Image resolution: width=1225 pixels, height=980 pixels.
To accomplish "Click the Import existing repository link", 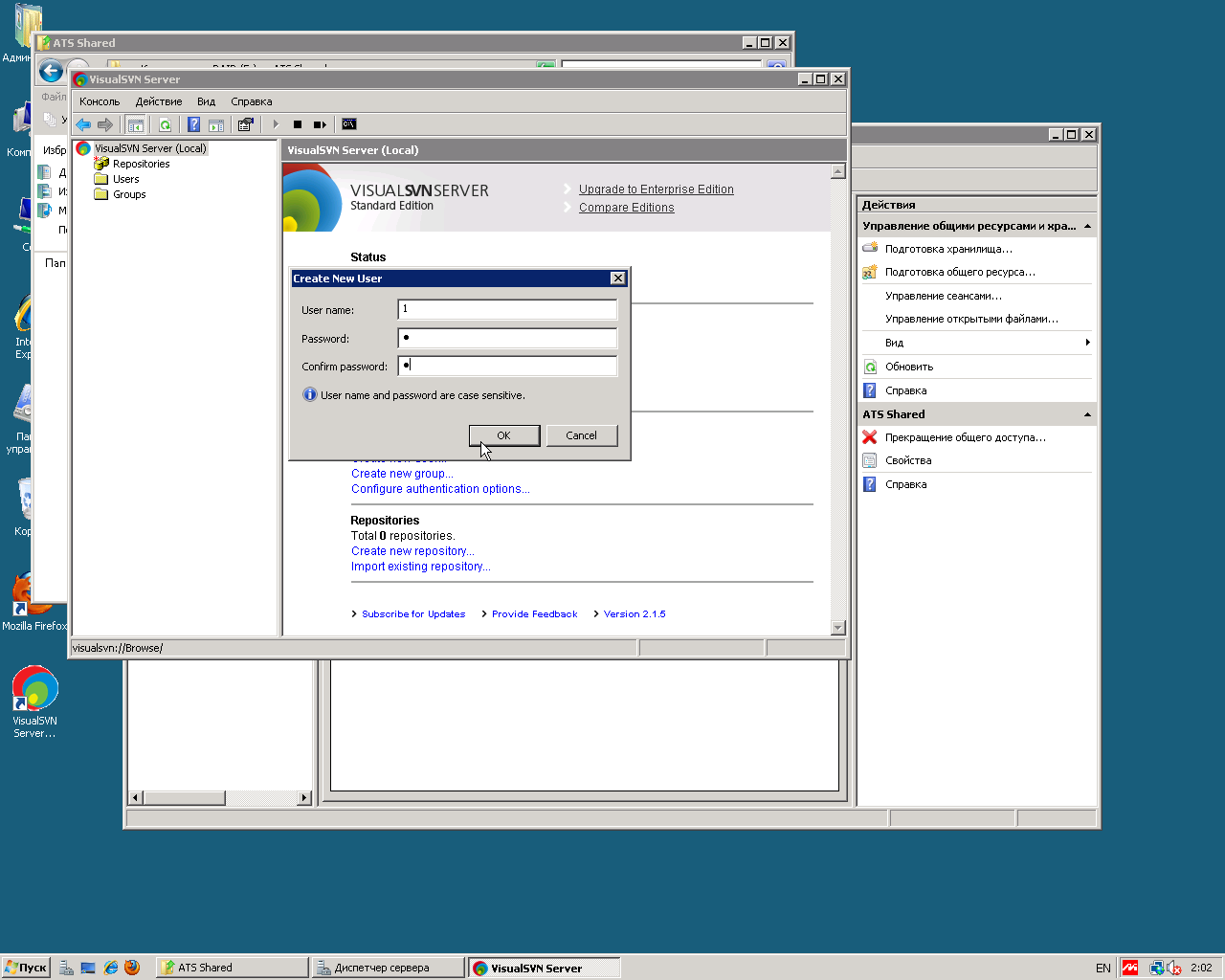I will click(x=421, y=567).
